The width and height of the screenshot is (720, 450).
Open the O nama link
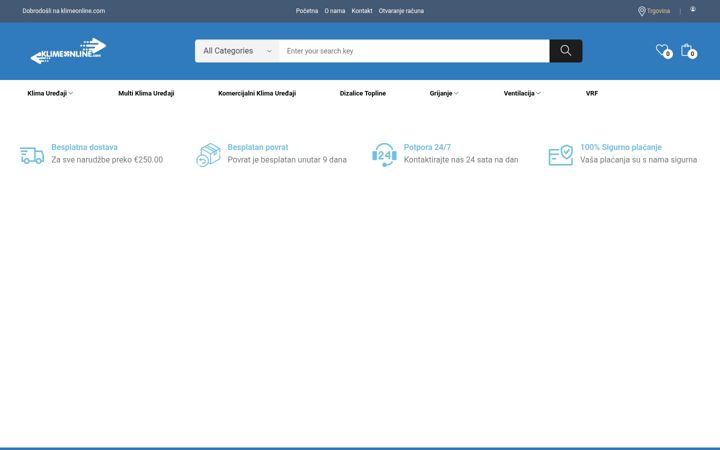(x=335, y=11)
